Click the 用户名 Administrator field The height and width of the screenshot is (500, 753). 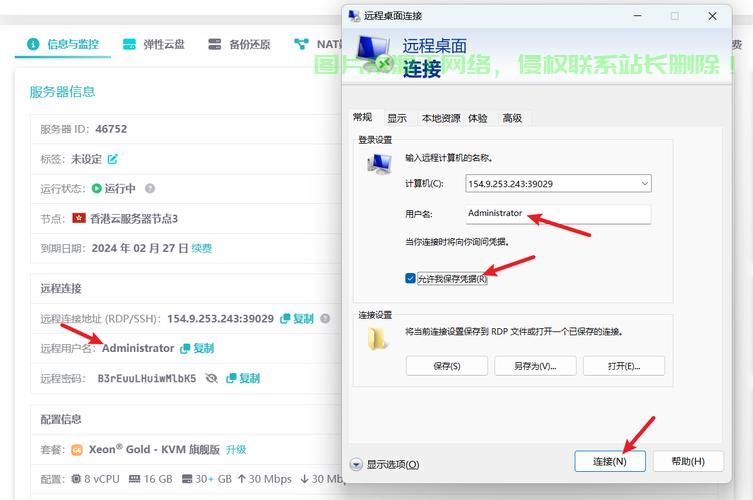[x=558, y=214]
